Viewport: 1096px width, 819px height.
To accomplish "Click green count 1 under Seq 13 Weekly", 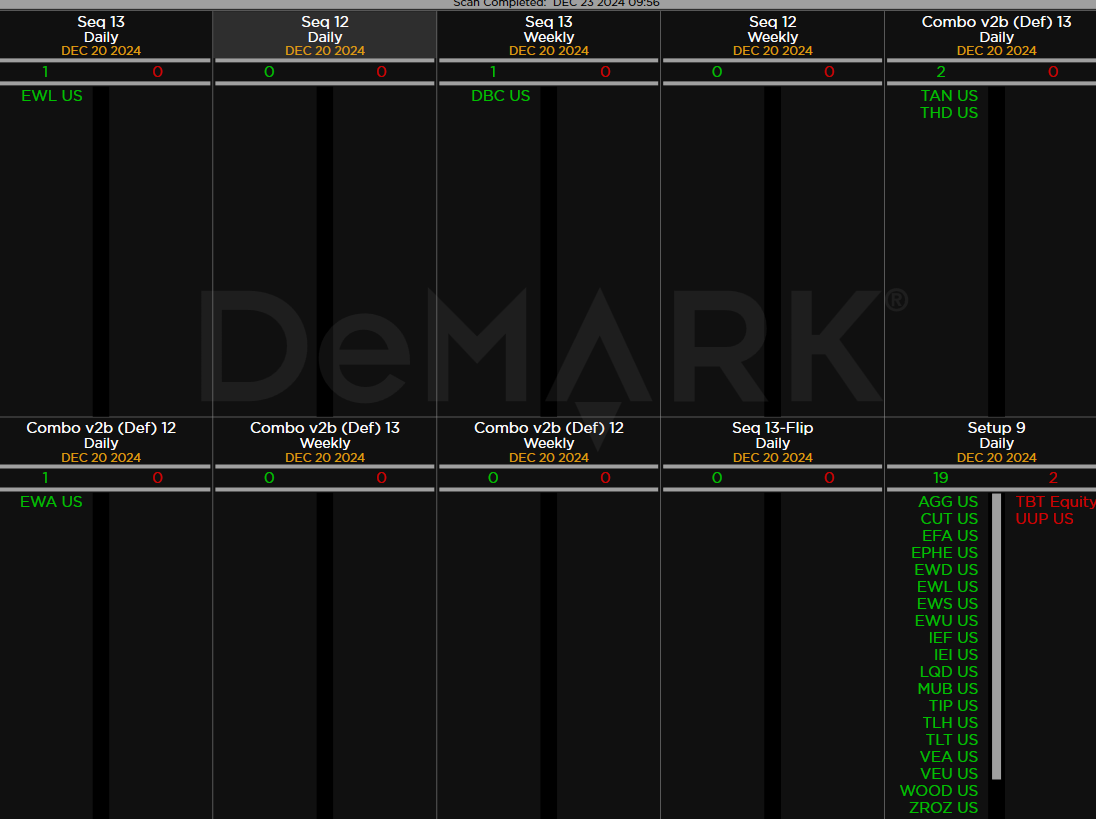I will [x=493, y=72].
